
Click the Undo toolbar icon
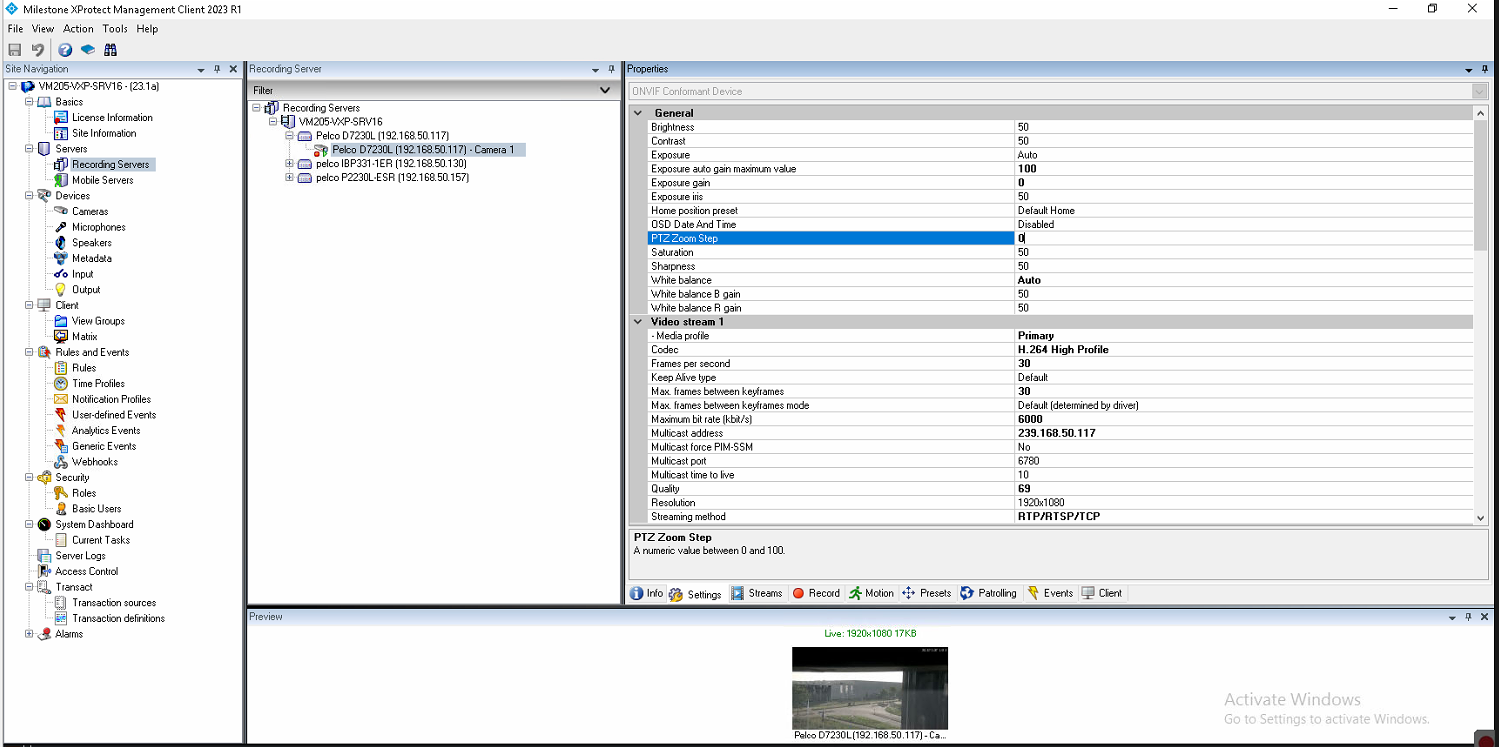coord(36,49)
